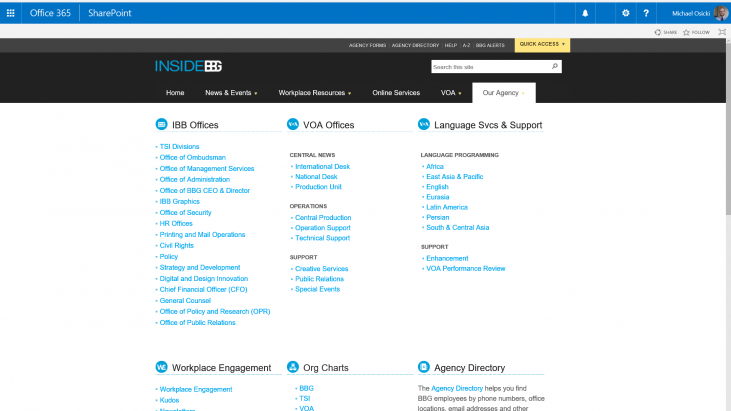Click the Follow star icon
The width and height of the screenshot is (731, 411).
[686, 32]
